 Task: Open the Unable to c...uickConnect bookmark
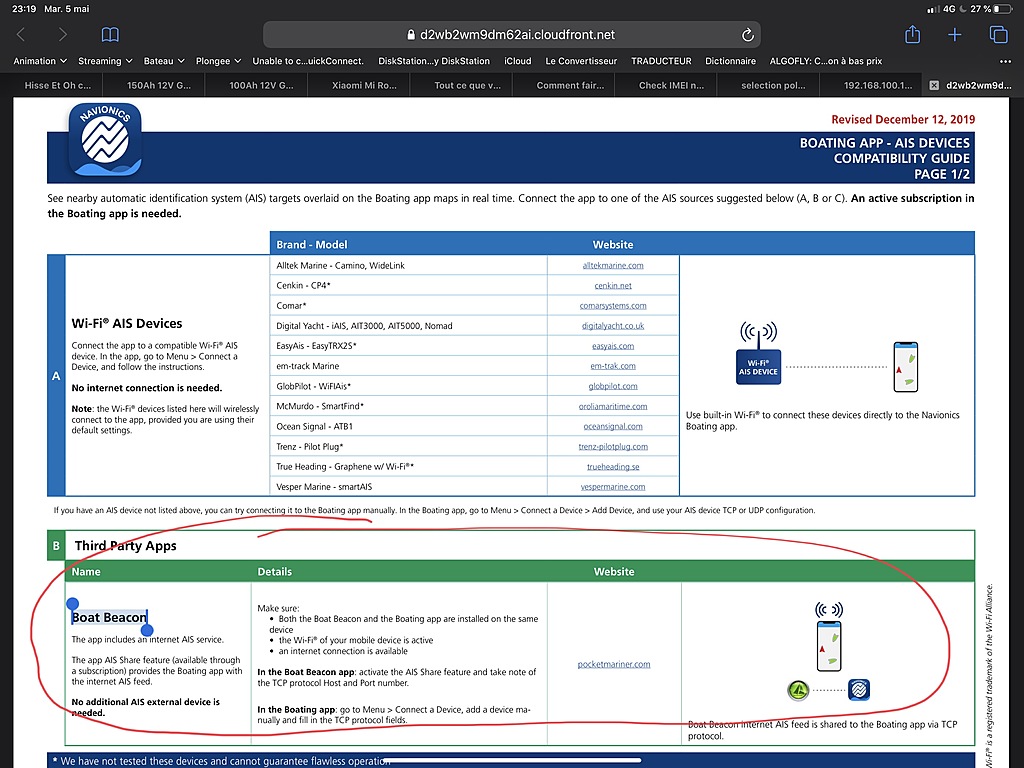click(308, 61)
